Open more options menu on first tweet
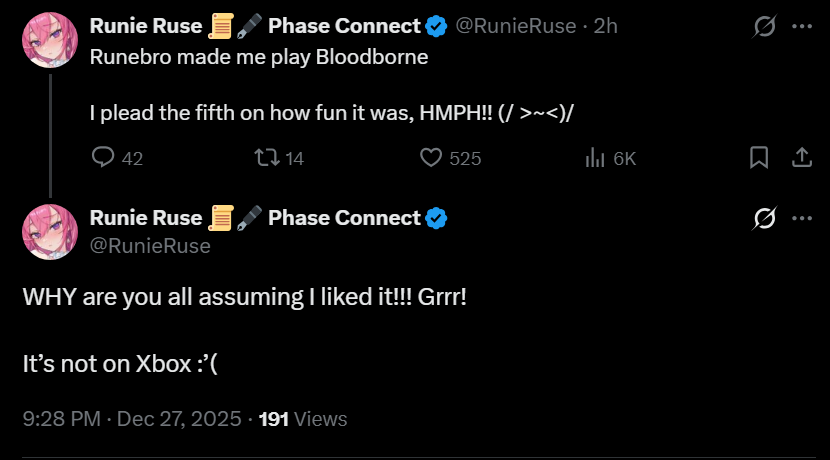 [x=801, y=27]
